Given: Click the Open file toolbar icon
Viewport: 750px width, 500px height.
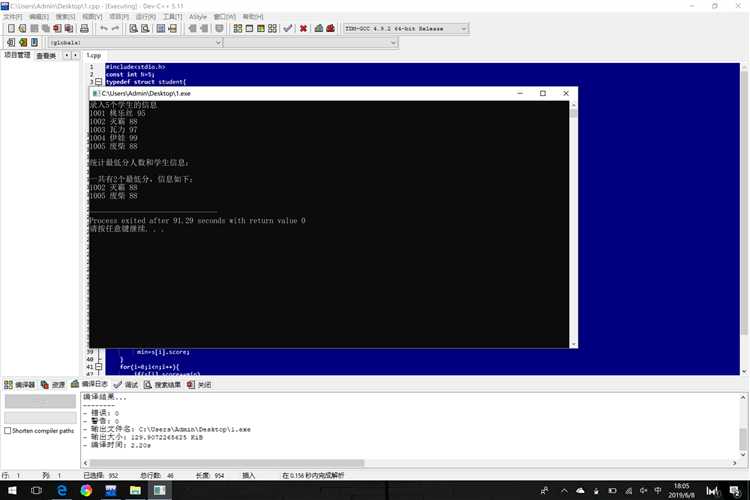Looking at the screenshot, I should [22, 29].
